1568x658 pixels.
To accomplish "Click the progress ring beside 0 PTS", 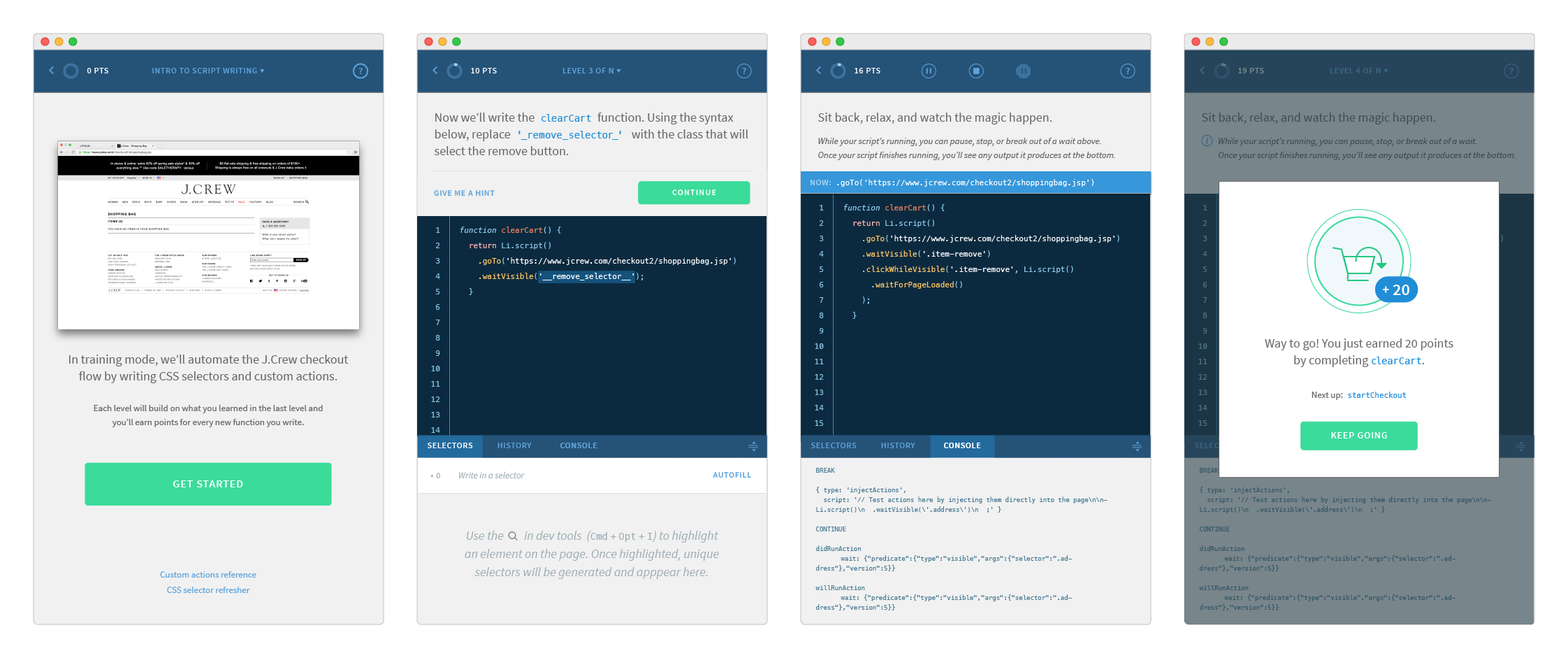I will (71, 71).
